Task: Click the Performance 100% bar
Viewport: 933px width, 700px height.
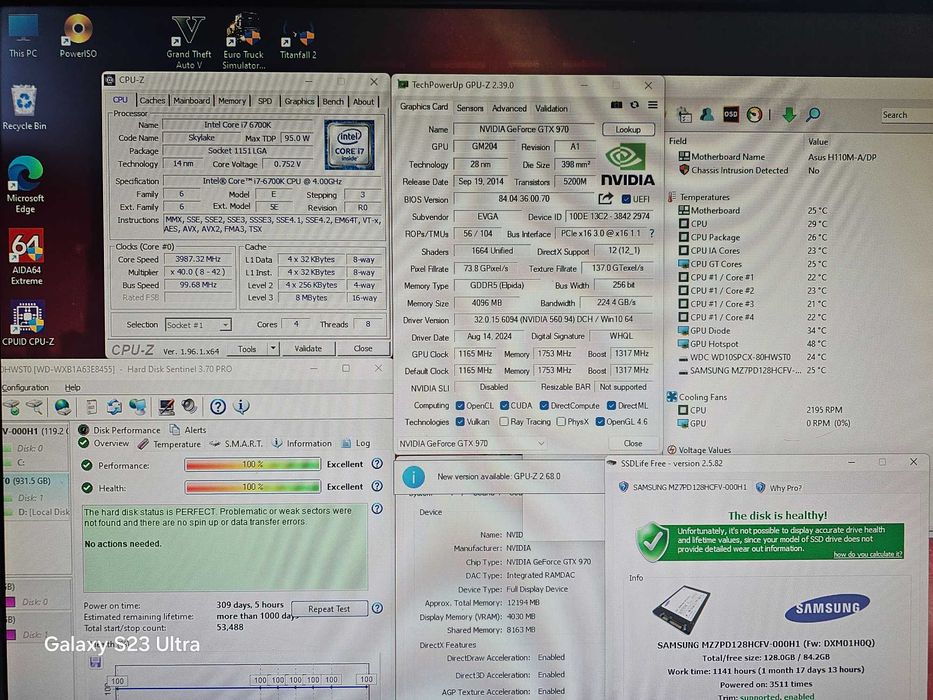Action: (x=252, y=464)
